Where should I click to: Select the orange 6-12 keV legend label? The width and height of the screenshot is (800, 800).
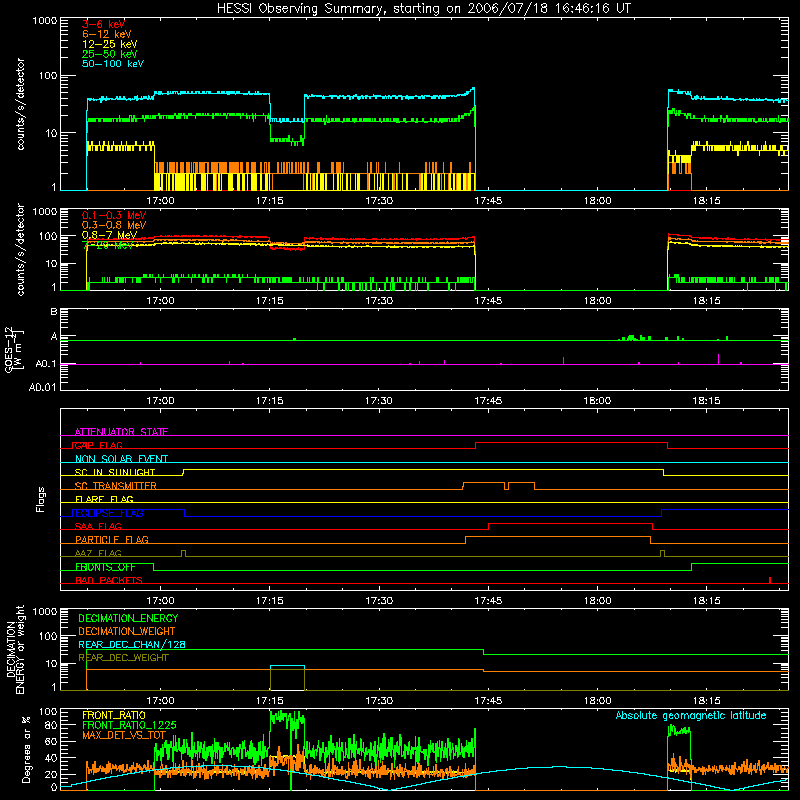pyautogui.click(x=107, y=34)
